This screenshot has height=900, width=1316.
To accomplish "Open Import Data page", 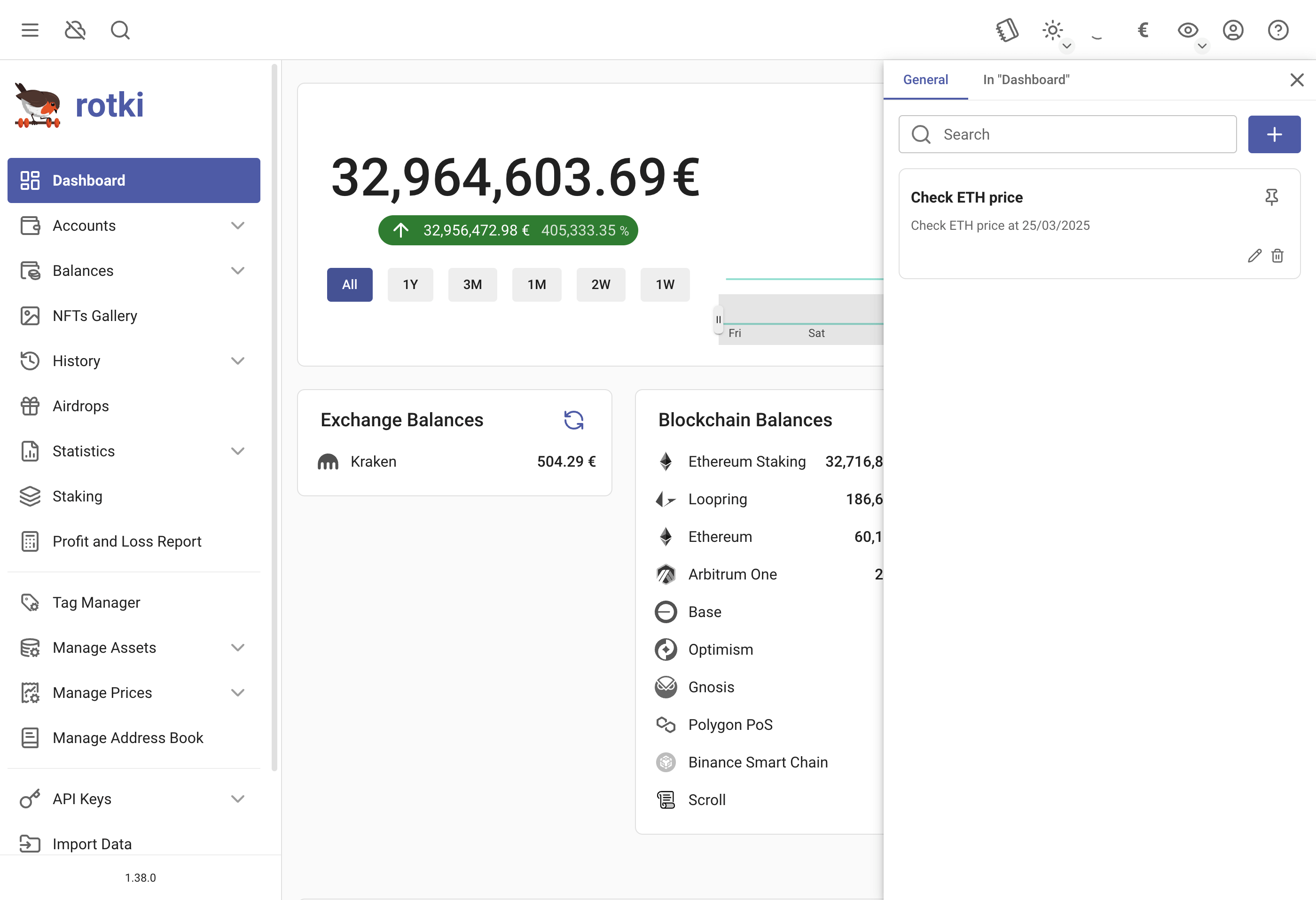I will click(133, 844).
